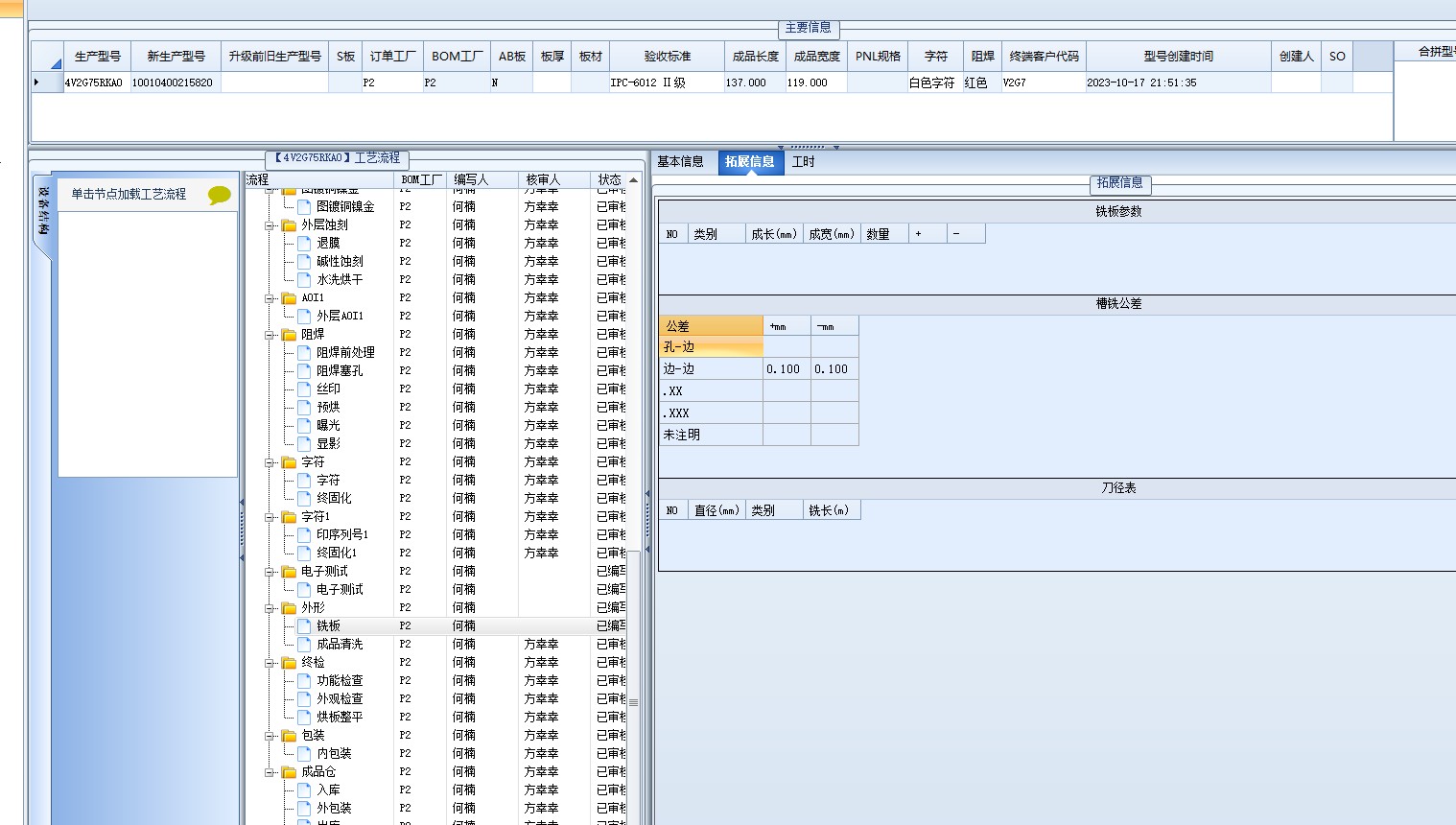Click the 边-边 +mm value 0.100
The height and width of the screenshot is (825, 1456).
coord(787,369)
